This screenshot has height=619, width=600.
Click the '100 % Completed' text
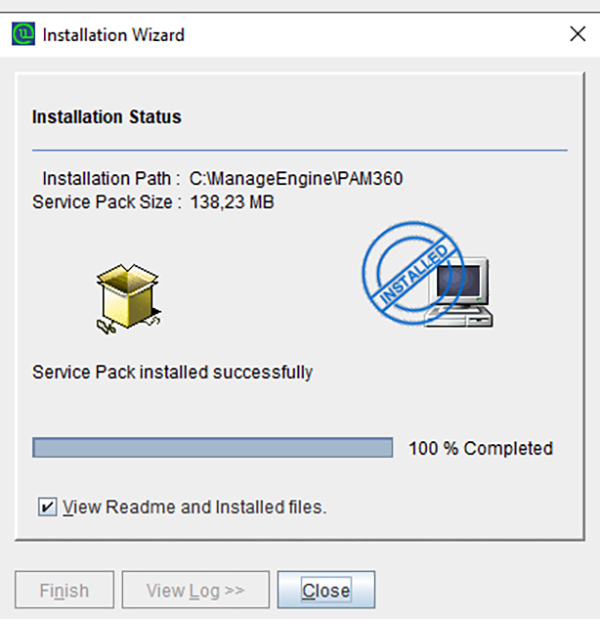click(x=480, y=448)
